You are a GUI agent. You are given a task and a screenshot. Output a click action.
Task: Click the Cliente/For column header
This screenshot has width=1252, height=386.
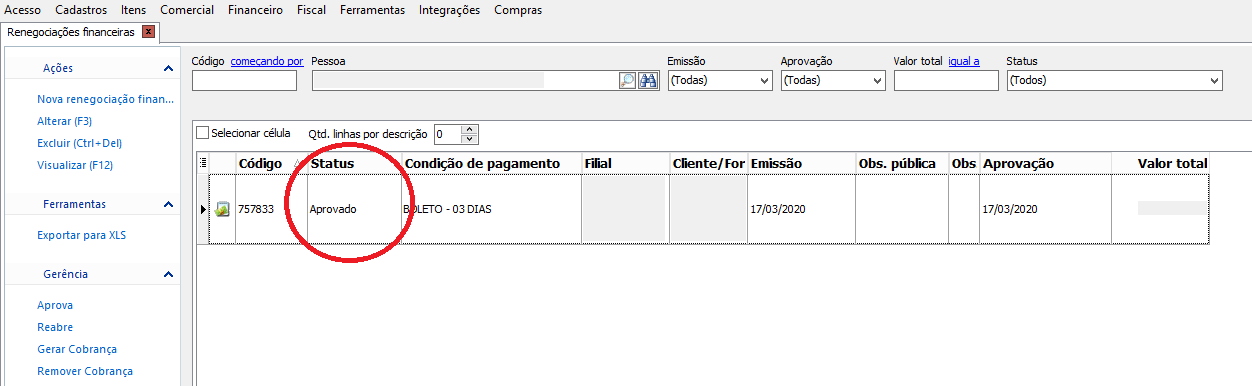pos(708,163)
